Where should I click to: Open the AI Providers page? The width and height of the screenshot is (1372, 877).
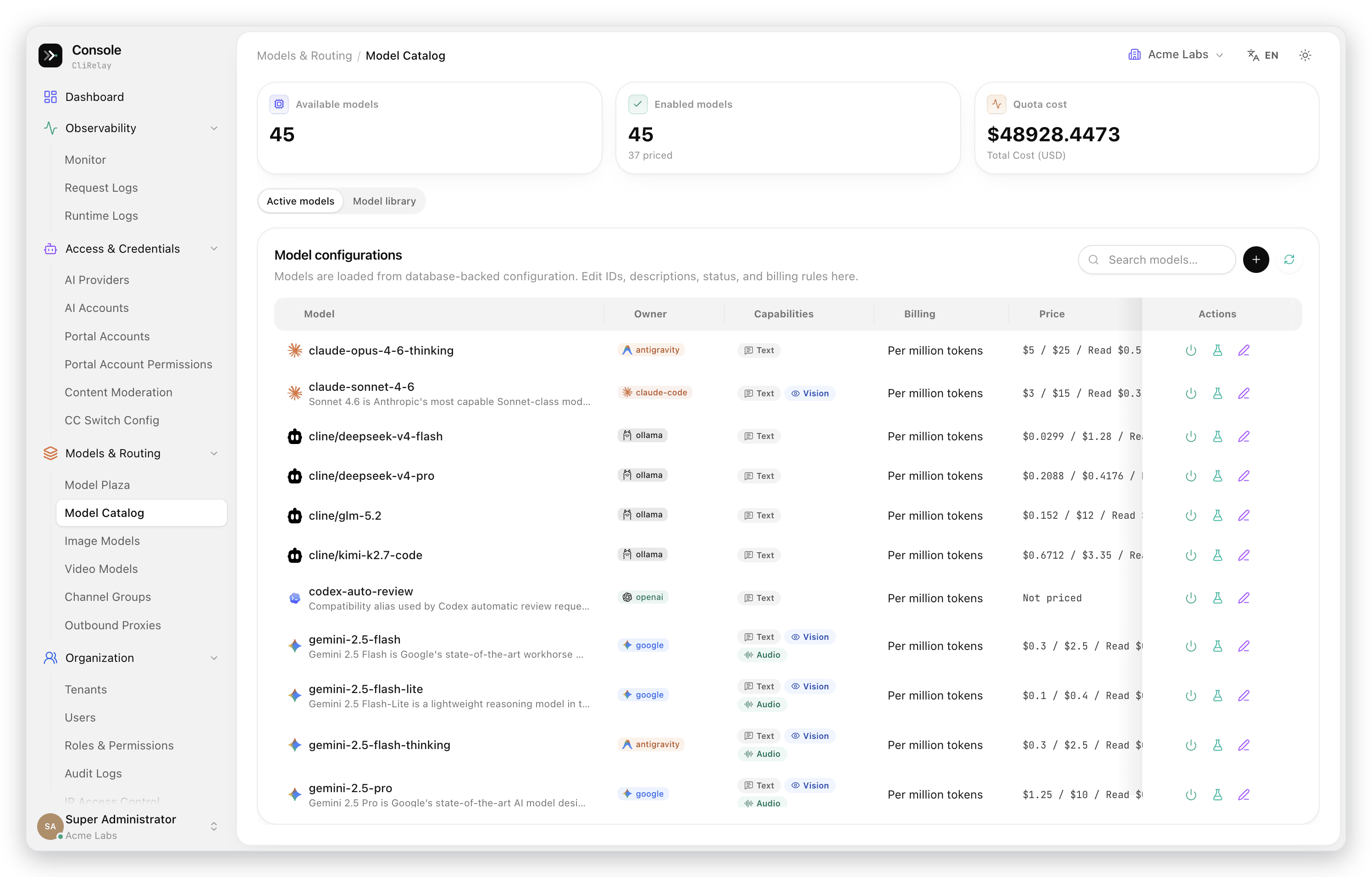click(x=97, y=280)
